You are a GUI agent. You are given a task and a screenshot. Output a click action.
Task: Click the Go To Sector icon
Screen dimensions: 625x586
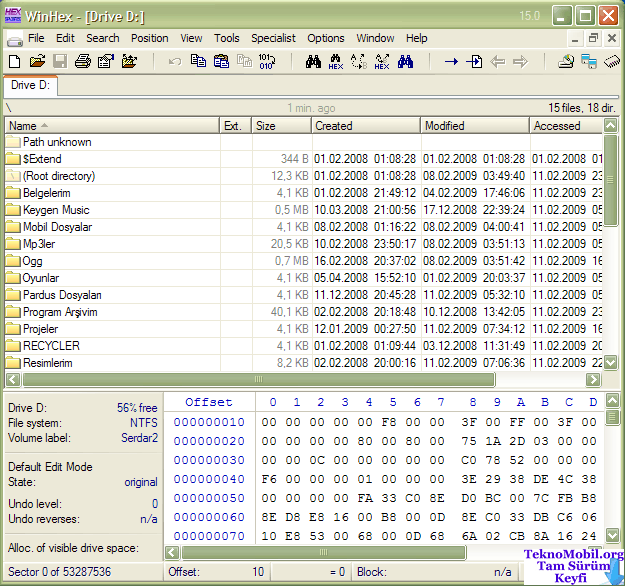click(x=474, y=62)
